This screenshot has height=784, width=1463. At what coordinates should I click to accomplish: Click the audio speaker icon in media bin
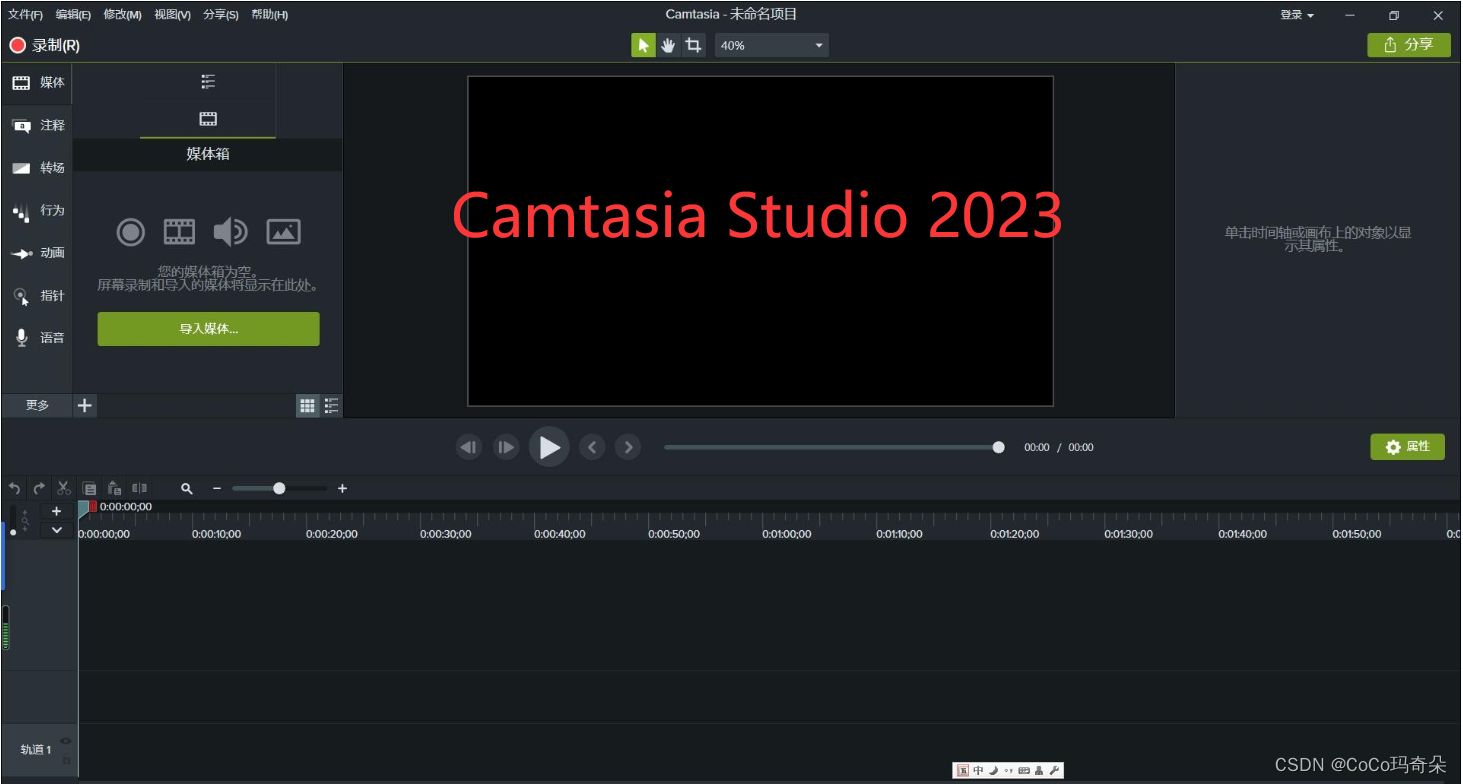coord(230,232)
